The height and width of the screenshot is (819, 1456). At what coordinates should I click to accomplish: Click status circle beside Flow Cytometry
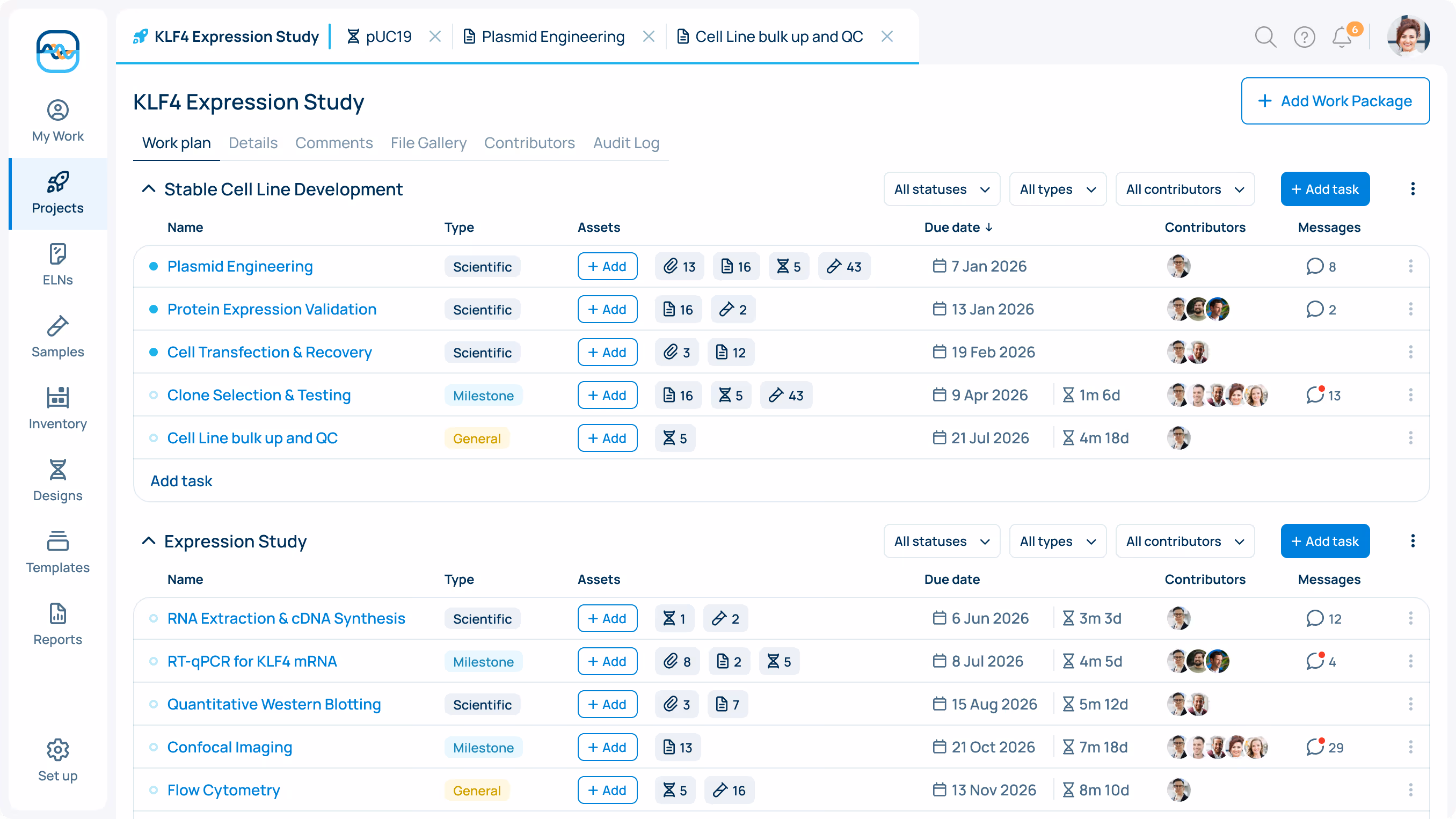[x=153, y=790]
